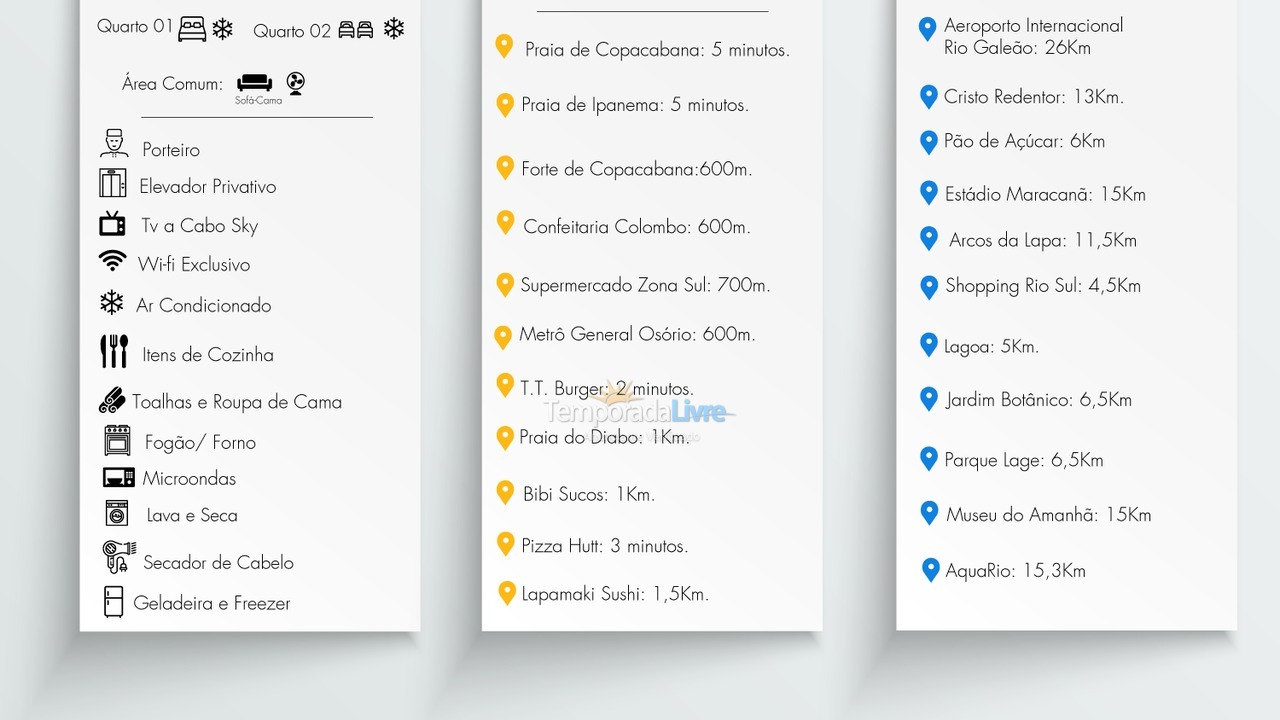Click the Secador de Cabelo hairdryer icon
This screenshot has height=720, width=1280.
point(118,557)
